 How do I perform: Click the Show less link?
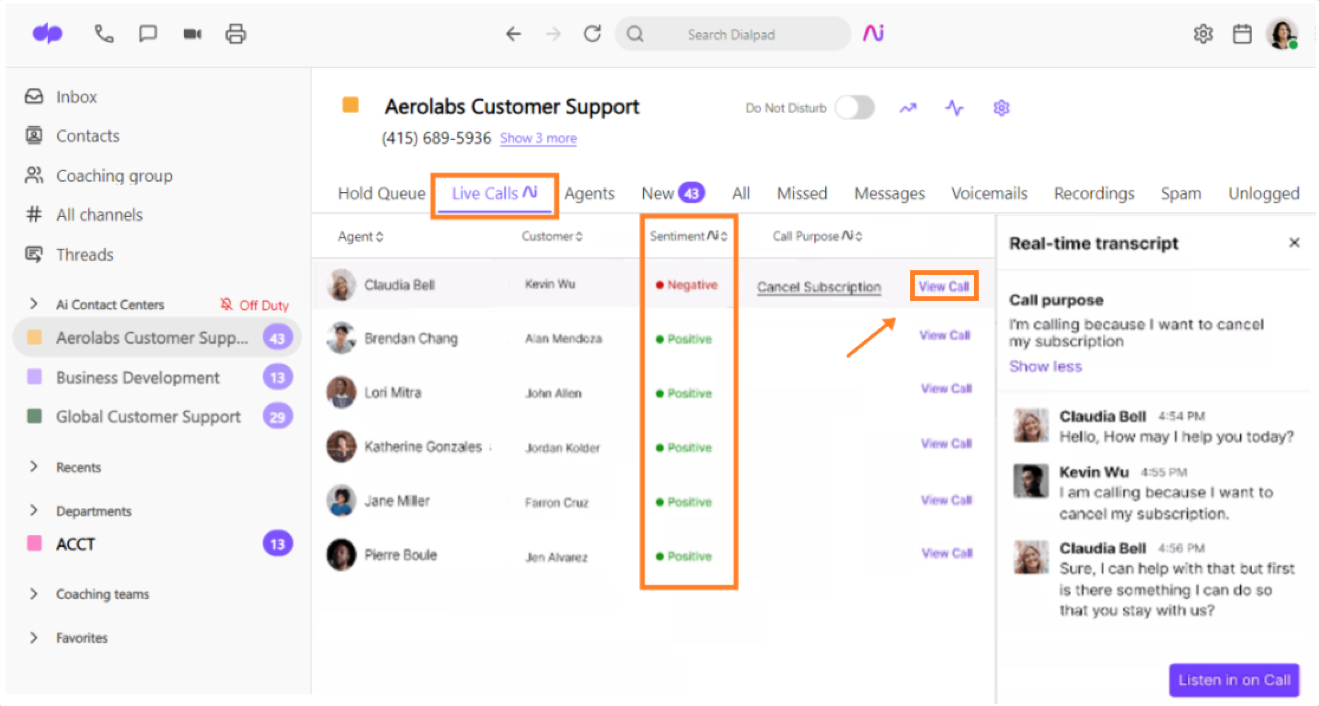1045,366
